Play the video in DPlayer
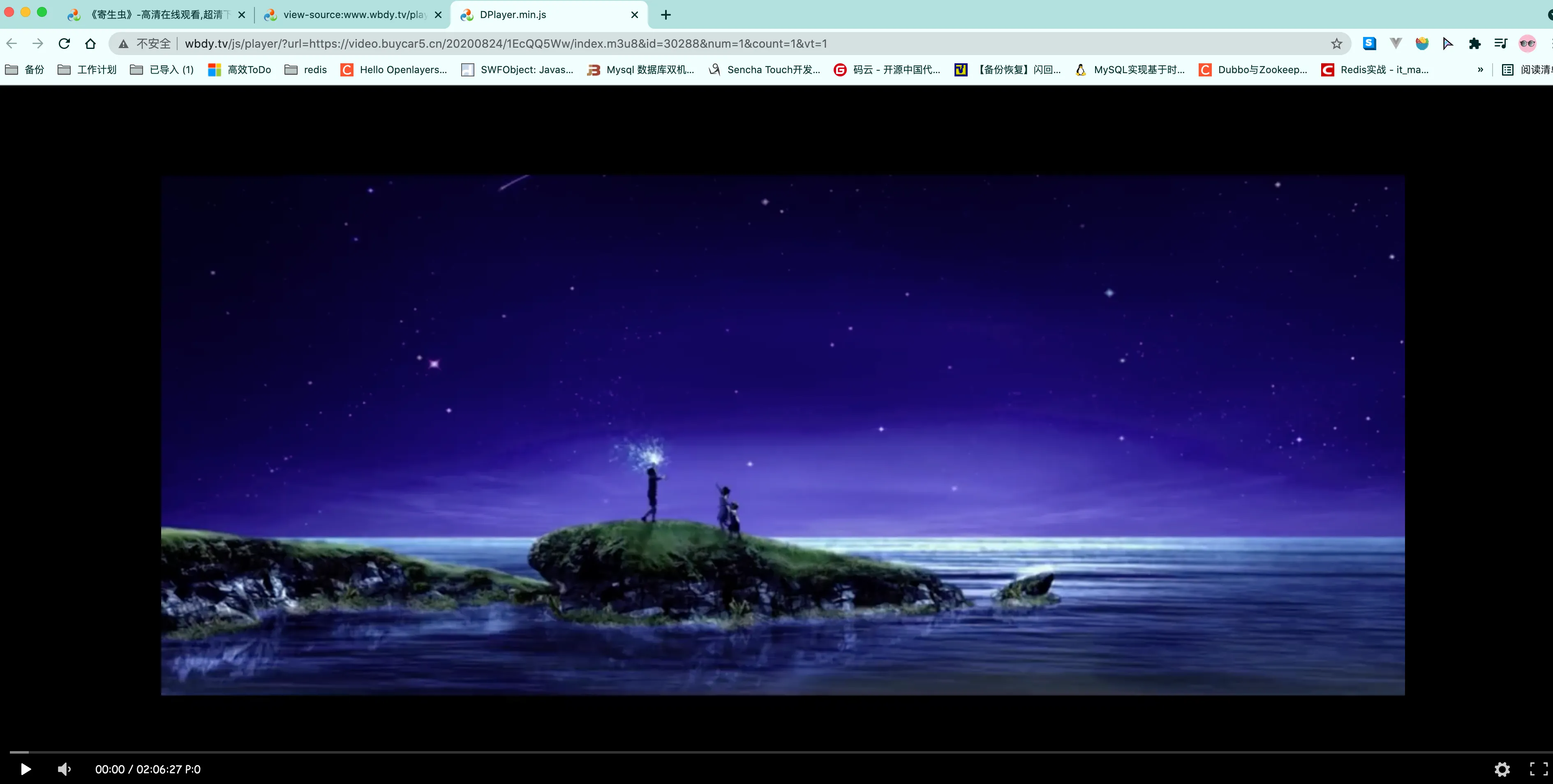1553x784 pixels. pos(25,769)
